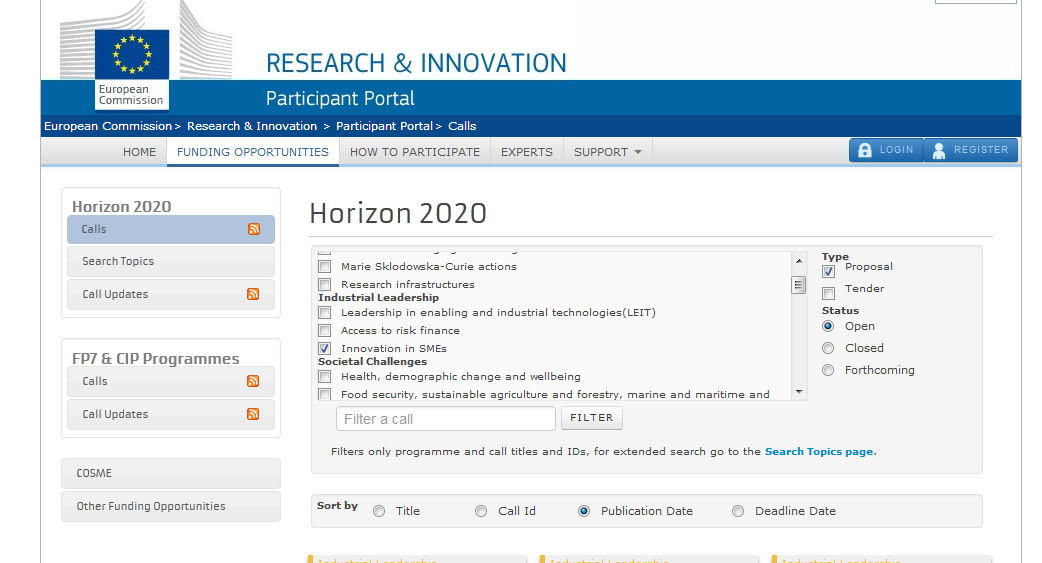The image size is (1042, 563).
Task: Select Horizon 2020 Calls sidebar item
Action: point(171,229)
